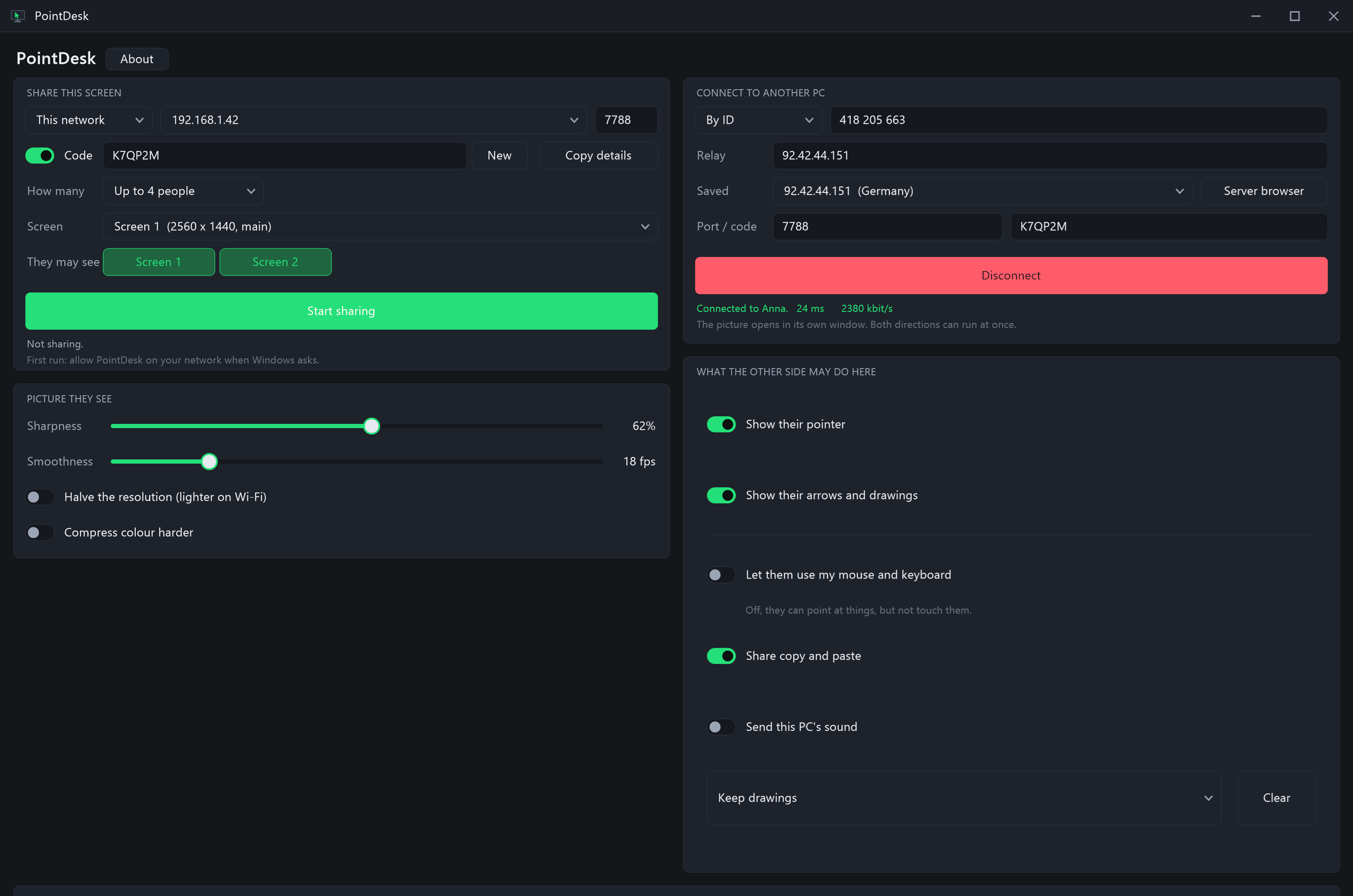The width and height of the screenshot is (1353, 896).
Task: Turn on Let them use my mouse and keyboard
Action: (721, 575)
